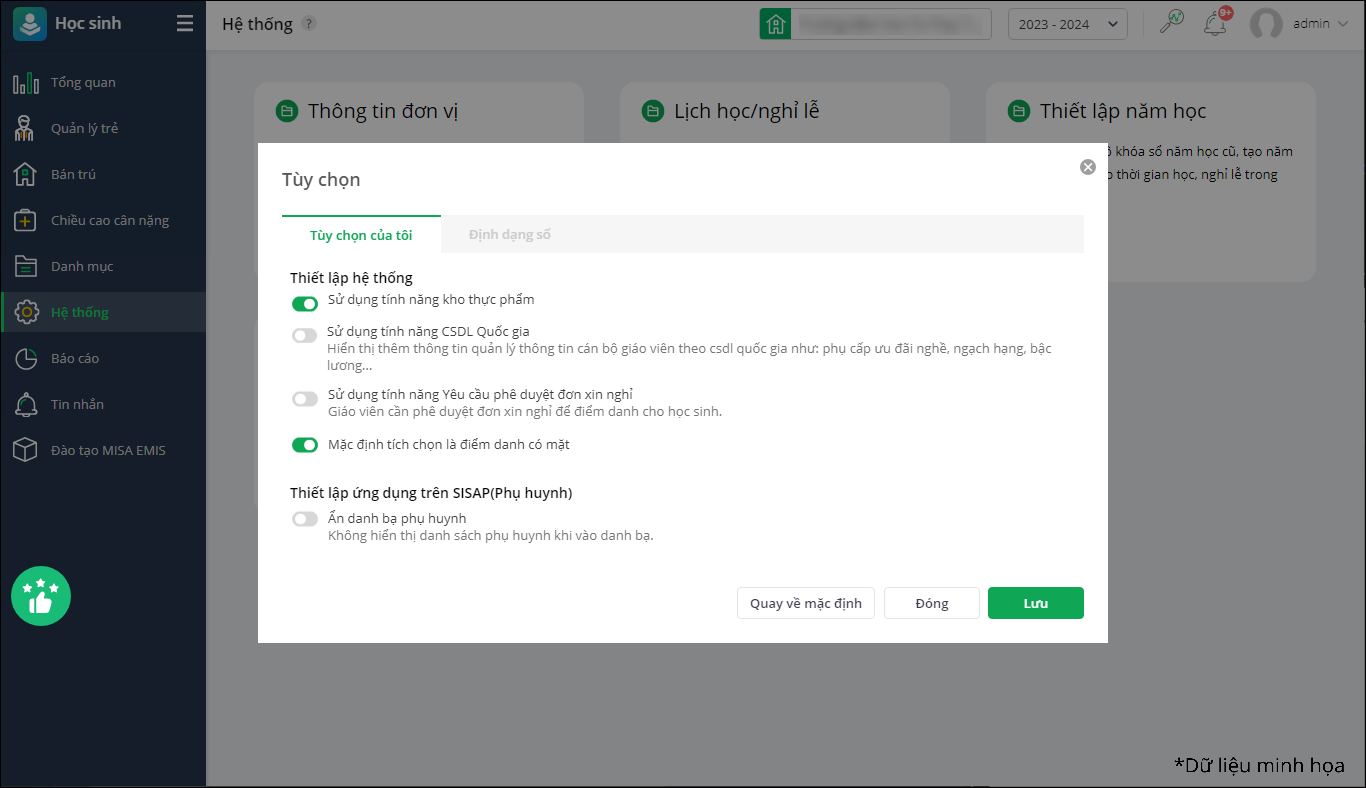Open the search analytics icon in header
Screen dimensions: 1366x788
click(1171, 23)
